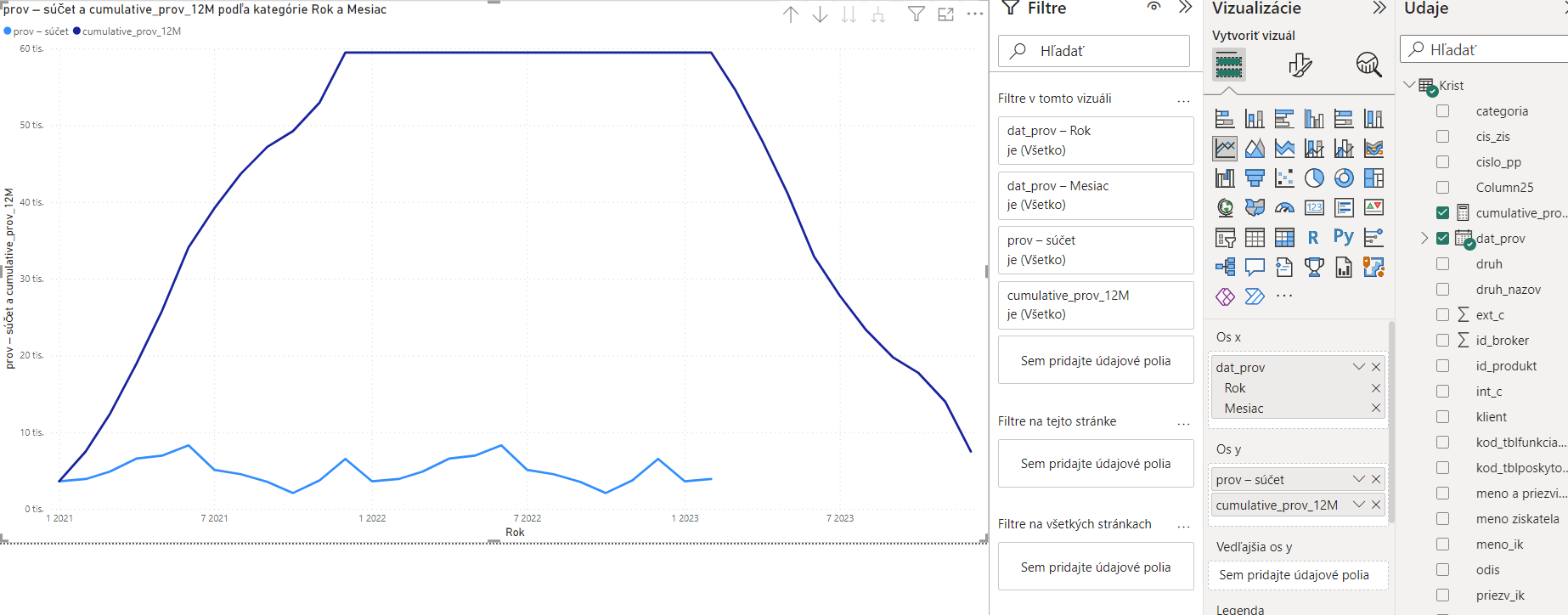The image size is (1568, 615).
Task: Open more options for Filtre na tejto stránke
Action: (1183, 423)
